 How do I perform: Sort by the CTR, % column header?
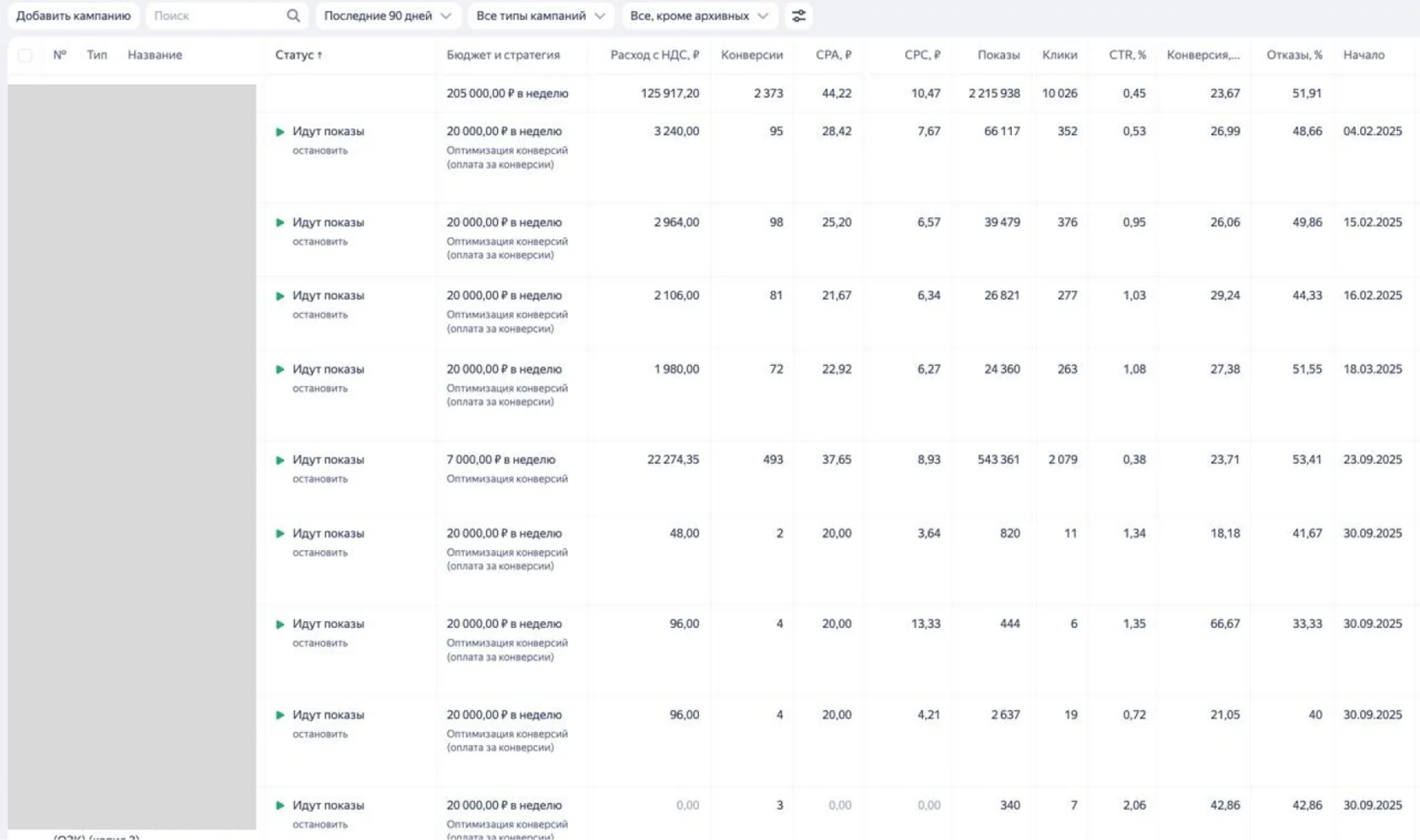click(1127, 55)
